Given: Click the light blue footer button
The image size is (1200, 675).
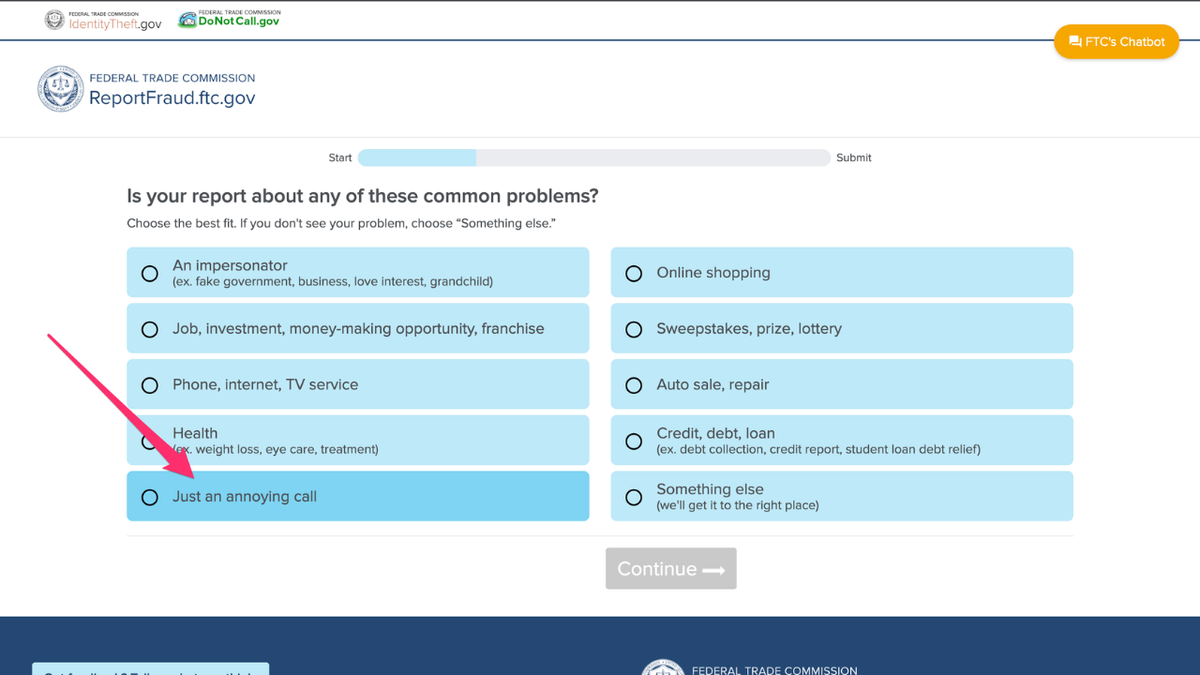Looking at the screenshot, I should 150,669.
